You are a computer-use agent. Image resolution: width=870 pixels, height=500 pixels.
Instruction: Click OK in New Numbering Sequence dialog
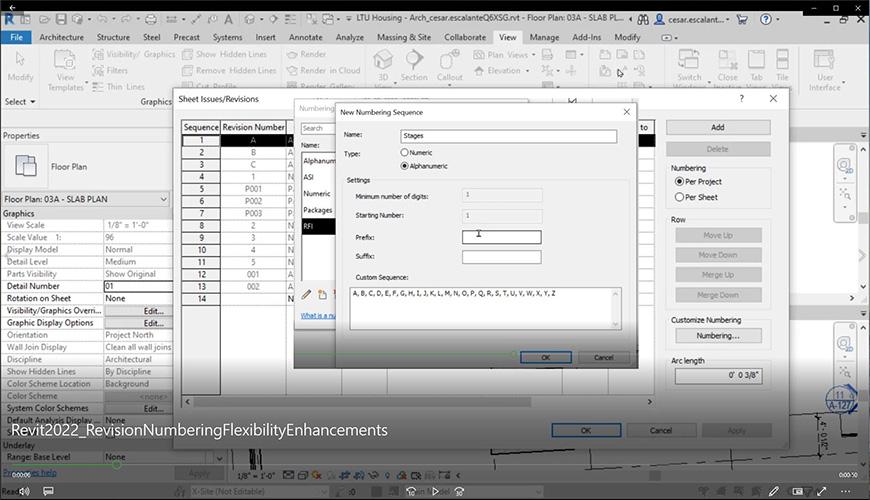point(545,357)
